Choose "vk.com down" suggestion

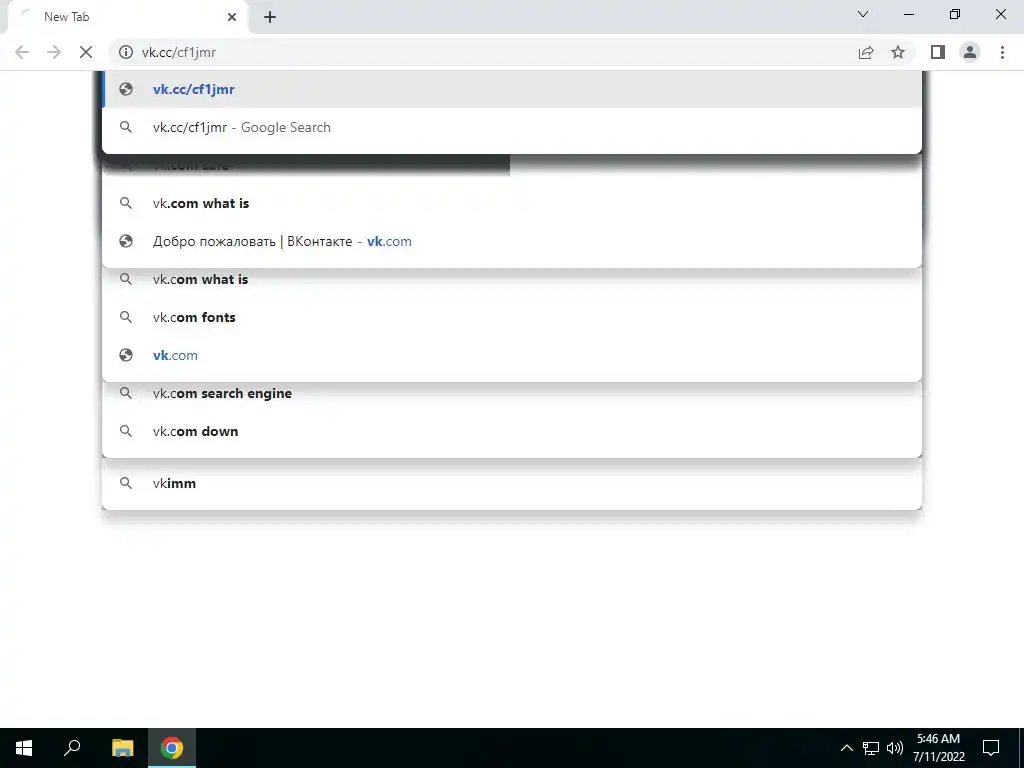click(512, 431)
